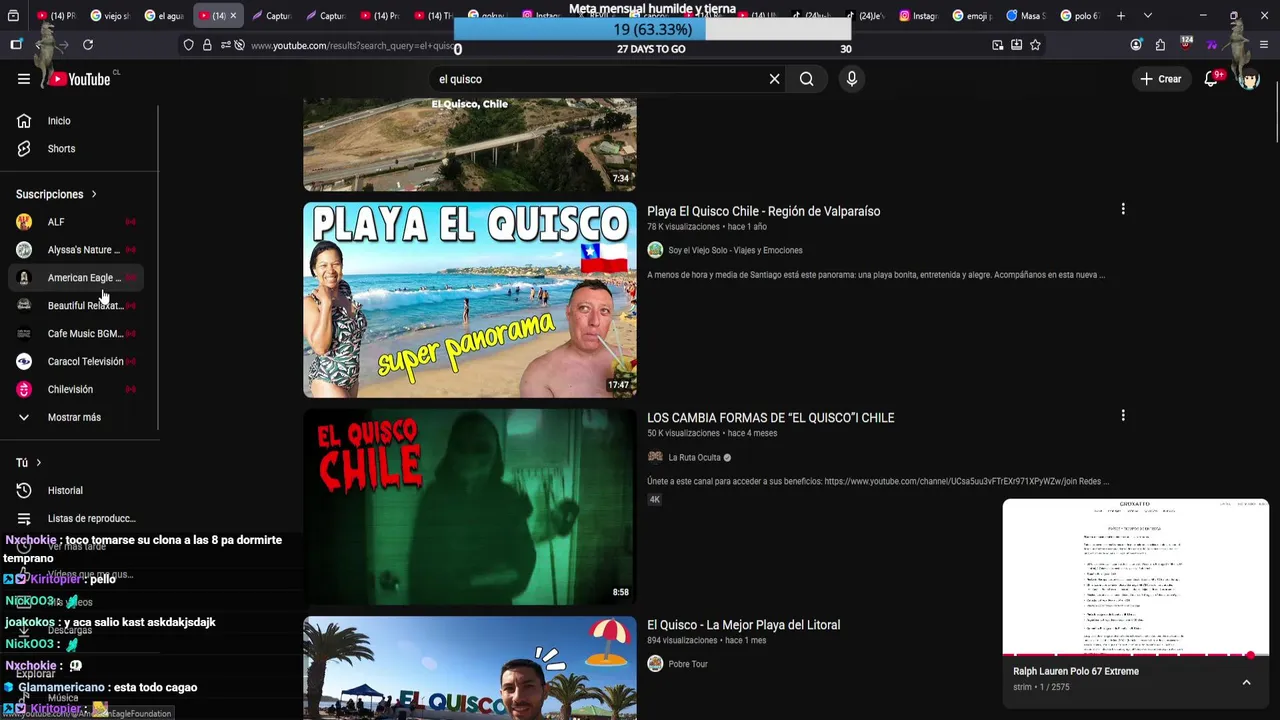Viewport: 1280px width, 720px height.
Task: Open options menu for Los Cambia Formas video
Action: 1123,415
